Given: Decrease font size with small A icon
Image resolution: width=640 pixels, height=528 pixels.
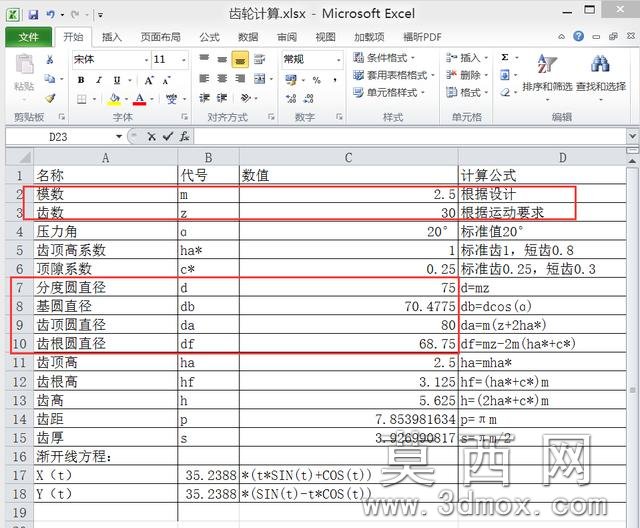Looking at the screenshot, I should [166, 81].
